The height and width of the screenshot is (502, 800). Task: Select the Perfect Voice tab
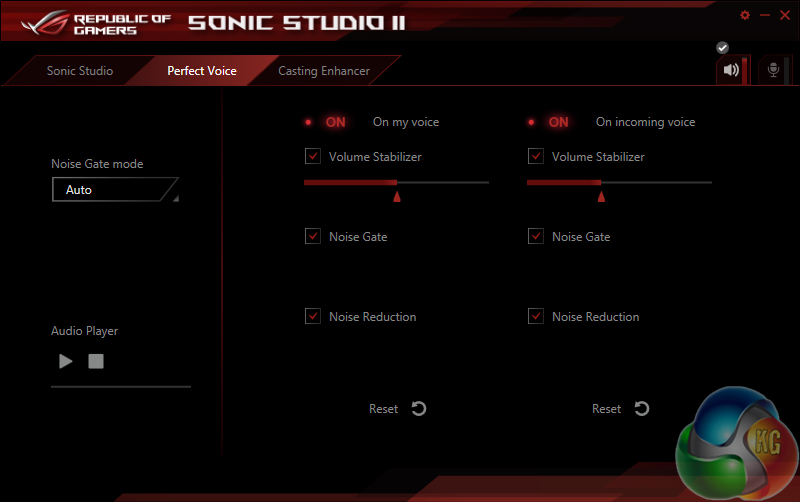(202, 71)
